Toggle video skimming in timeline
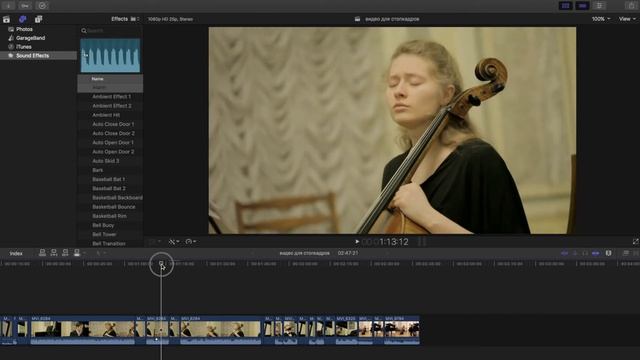Image resolution: width=640 pixels, height=360 pixels. tap(564, 253)
